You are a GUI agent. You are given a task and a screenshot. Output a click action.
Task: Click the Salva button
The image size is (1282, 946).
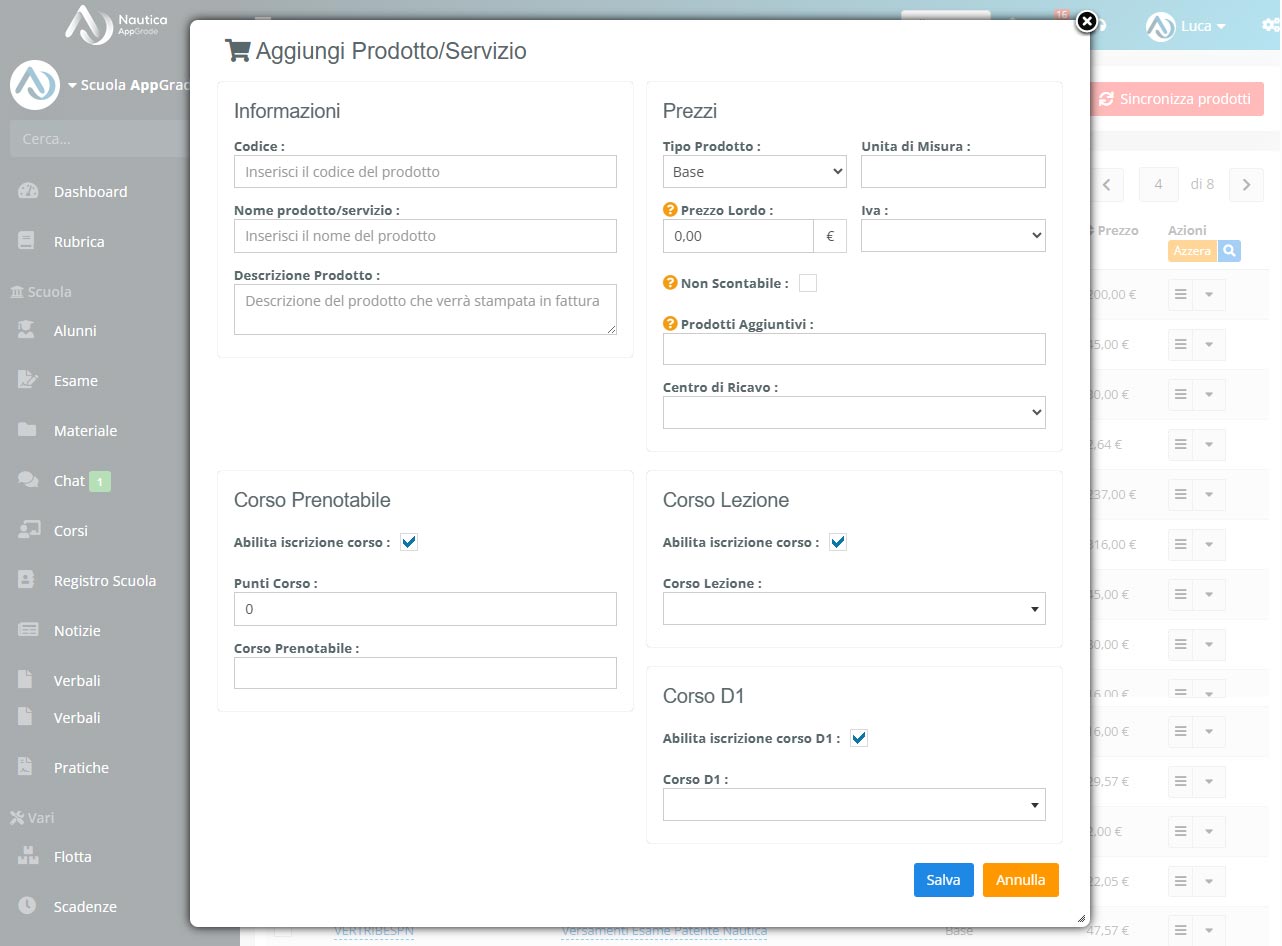pos(943,880)
